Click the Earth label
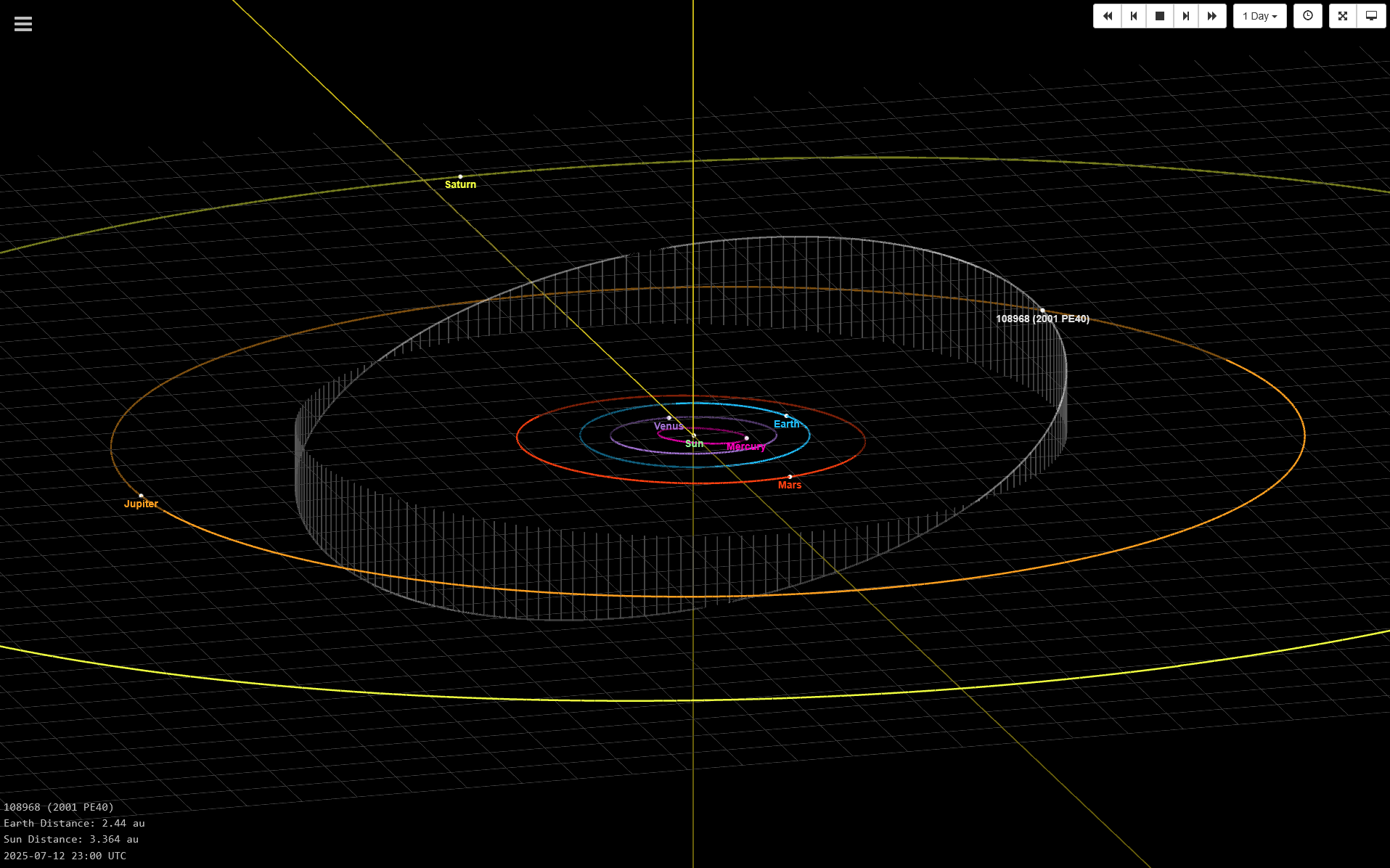 [786, 425]
